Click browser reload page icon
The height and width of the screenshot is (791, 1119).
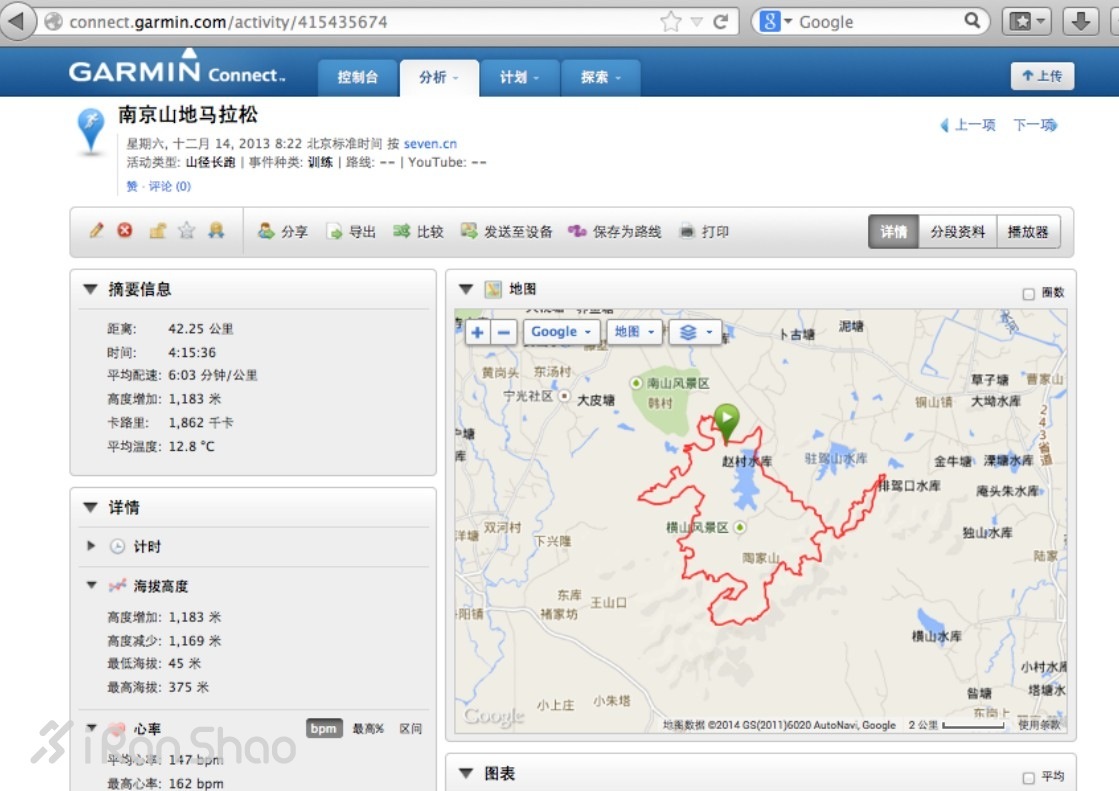point(720,22)
